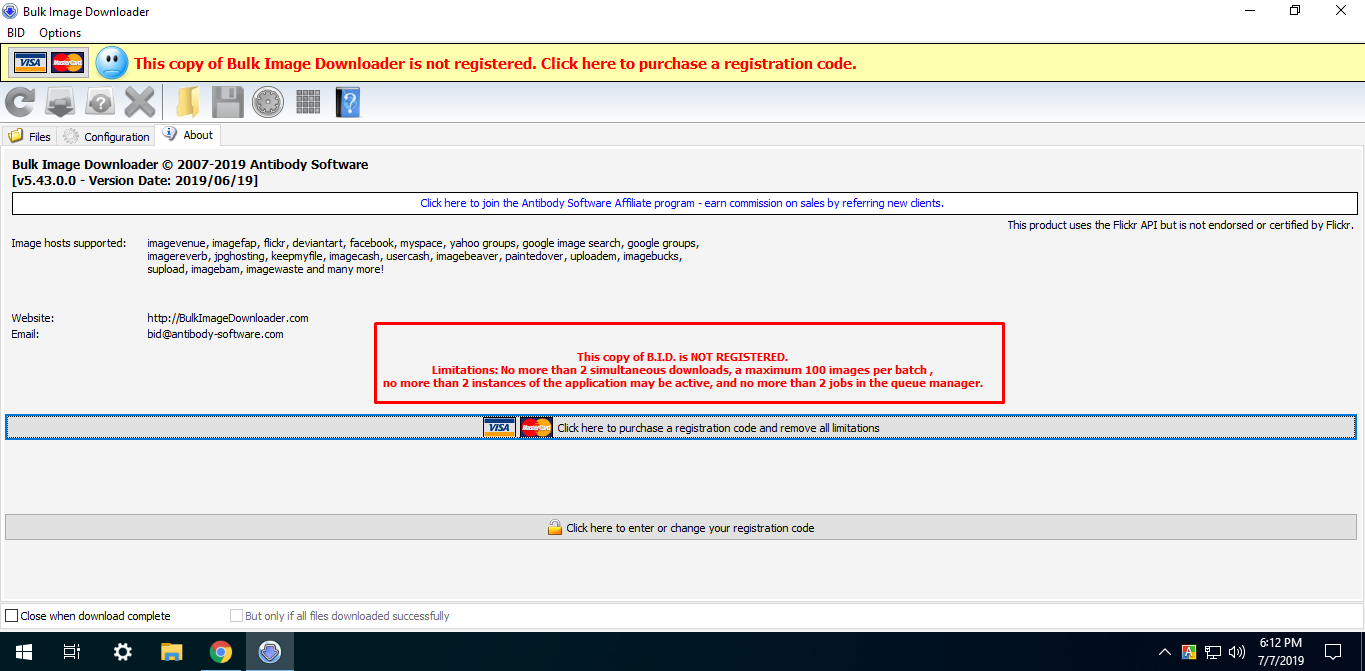This screenshot has width=1365, height=671.
Task: Open the http://BulkImageDownloader.com website link
Action: pos(228,318)
